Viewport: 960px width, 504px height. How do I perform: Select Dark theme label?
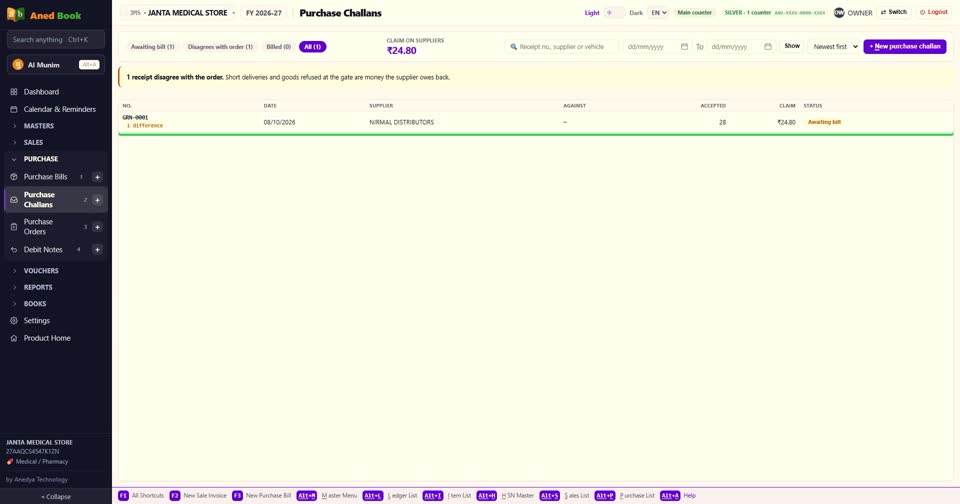point(636,12)
